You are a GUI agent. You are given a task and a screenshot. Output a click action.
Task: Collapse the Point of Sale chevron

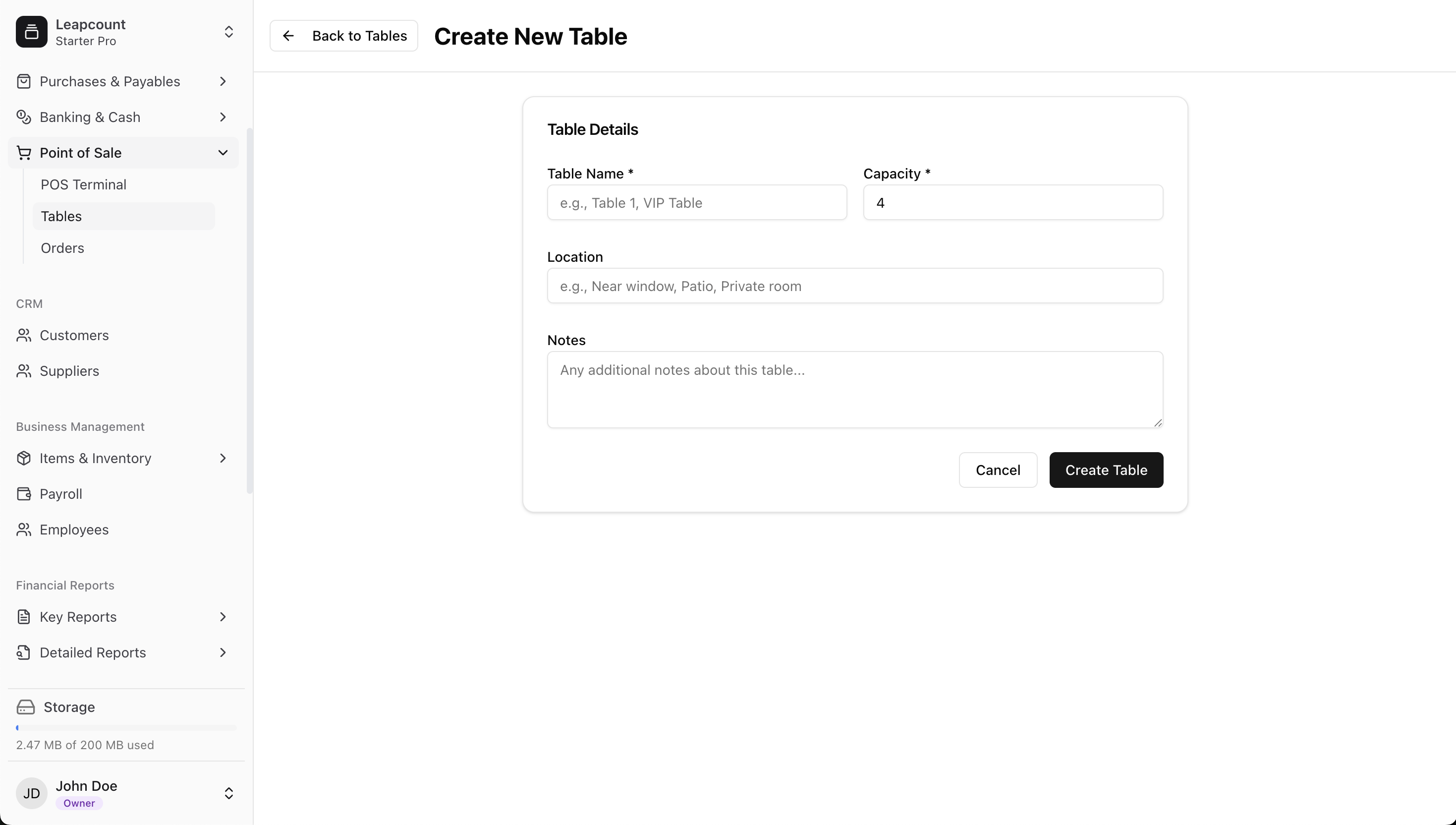(x=223, y=153)
